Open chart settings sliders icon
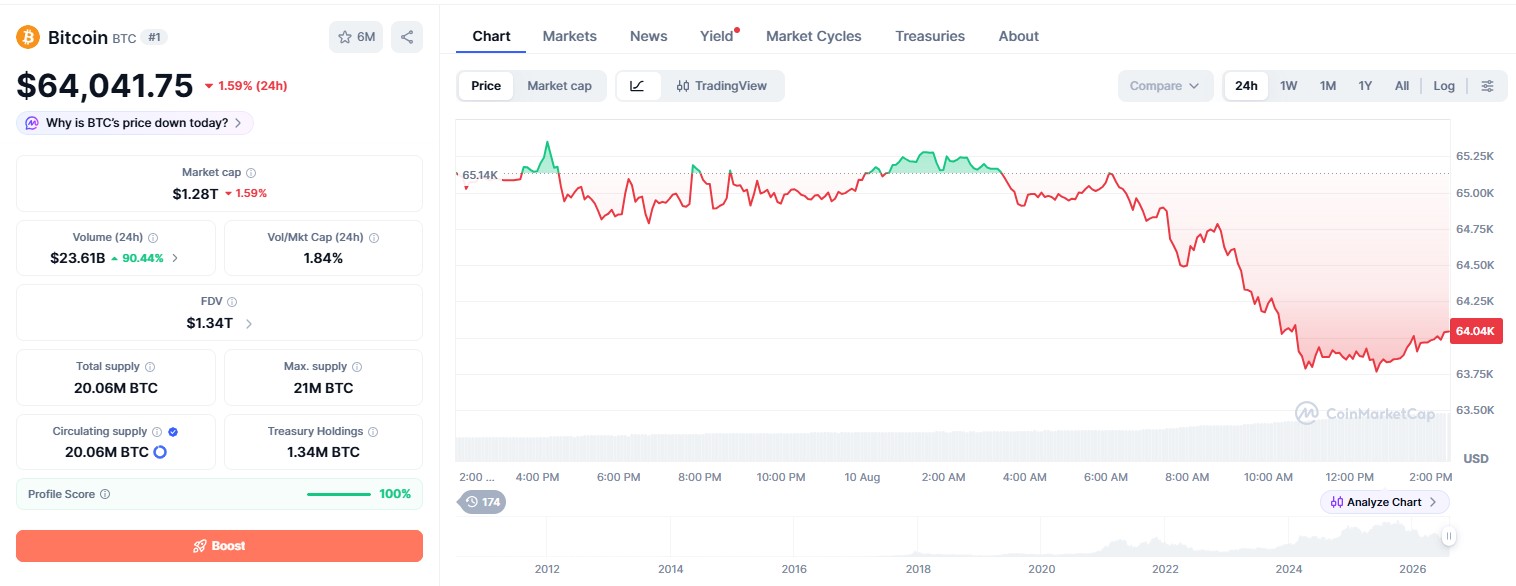 [1487, 86]
